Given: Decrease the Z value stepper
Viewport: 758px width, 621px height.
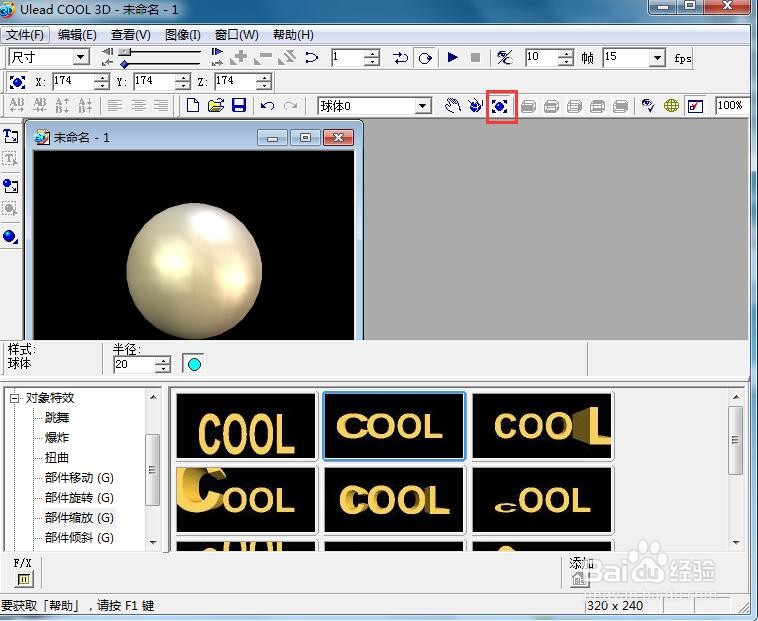Looking at the screenshot, I should tap(263, 86).
